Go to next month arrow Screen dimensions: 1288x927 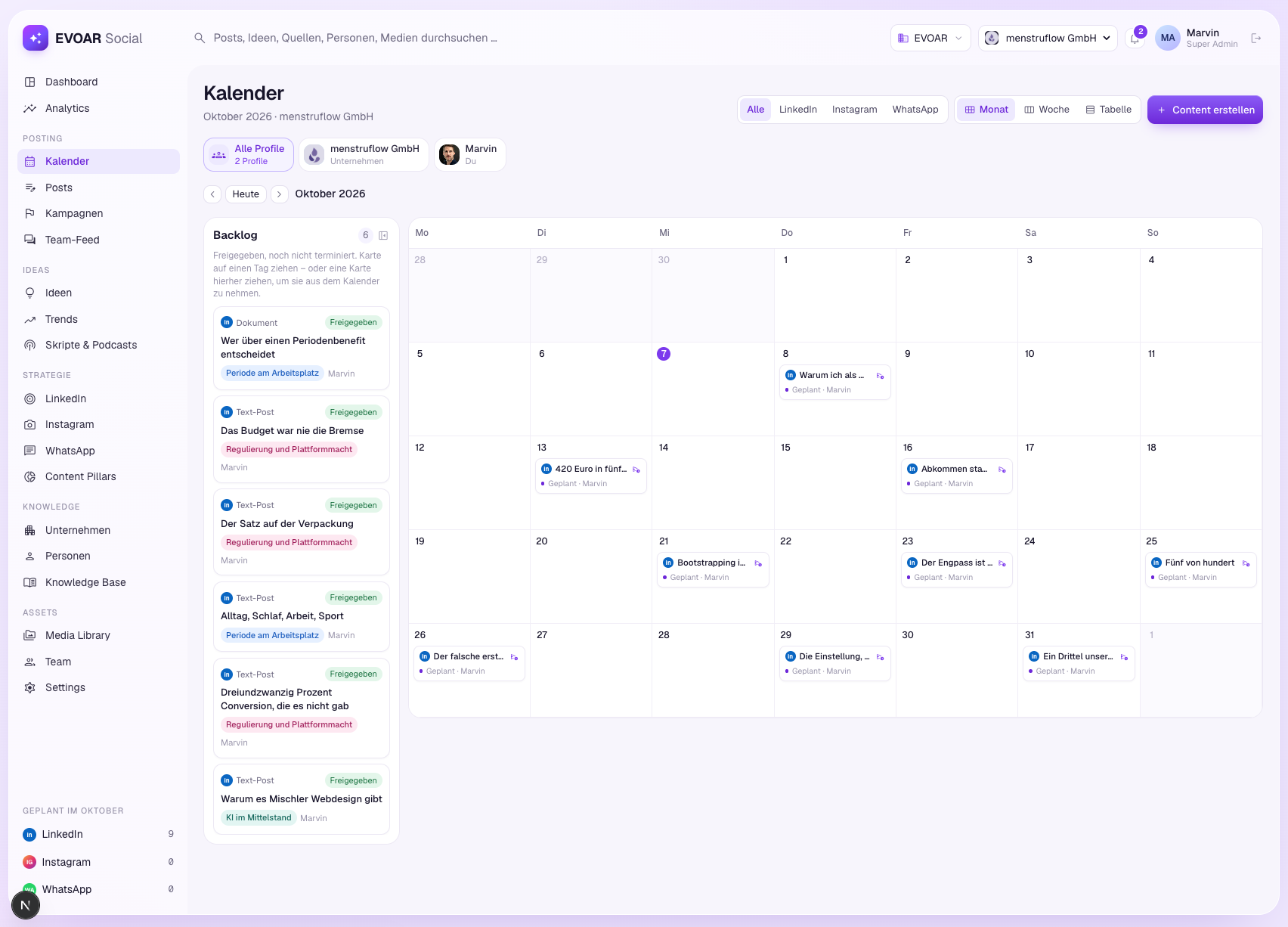click(280, 194)
